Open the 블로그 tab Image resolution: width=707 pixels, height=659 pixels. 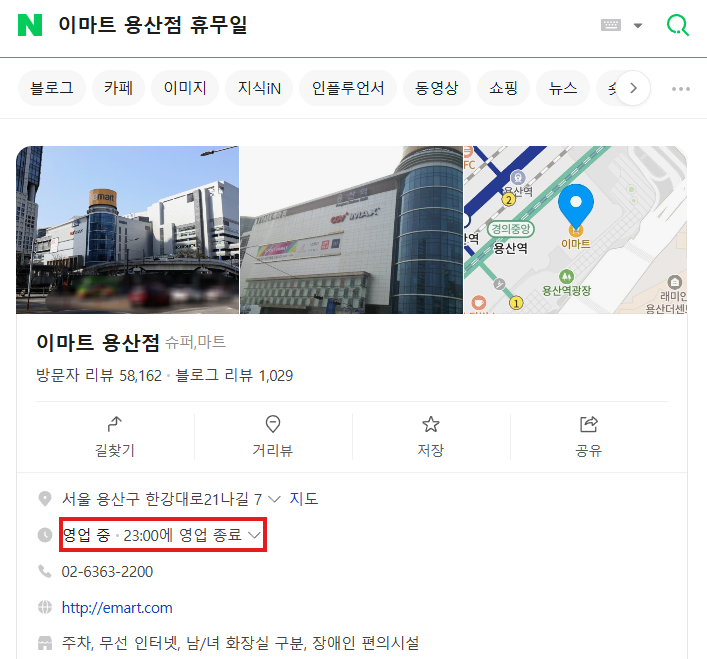click(52, 88)
